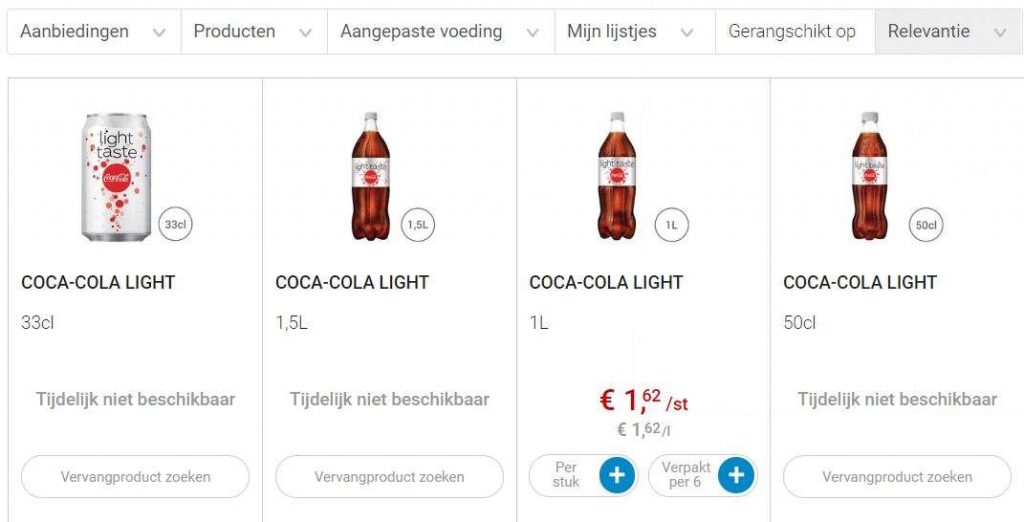This screenshot has height=522, width=1024.
Task: Expand the Producten filter dropdown
Action: [x=253, y=32]
